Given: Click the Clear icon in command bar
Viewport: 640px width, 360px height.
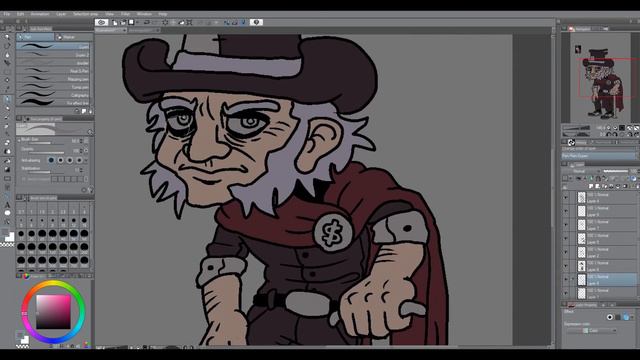Looking at the screenshot, I should (x=165, y=22).
